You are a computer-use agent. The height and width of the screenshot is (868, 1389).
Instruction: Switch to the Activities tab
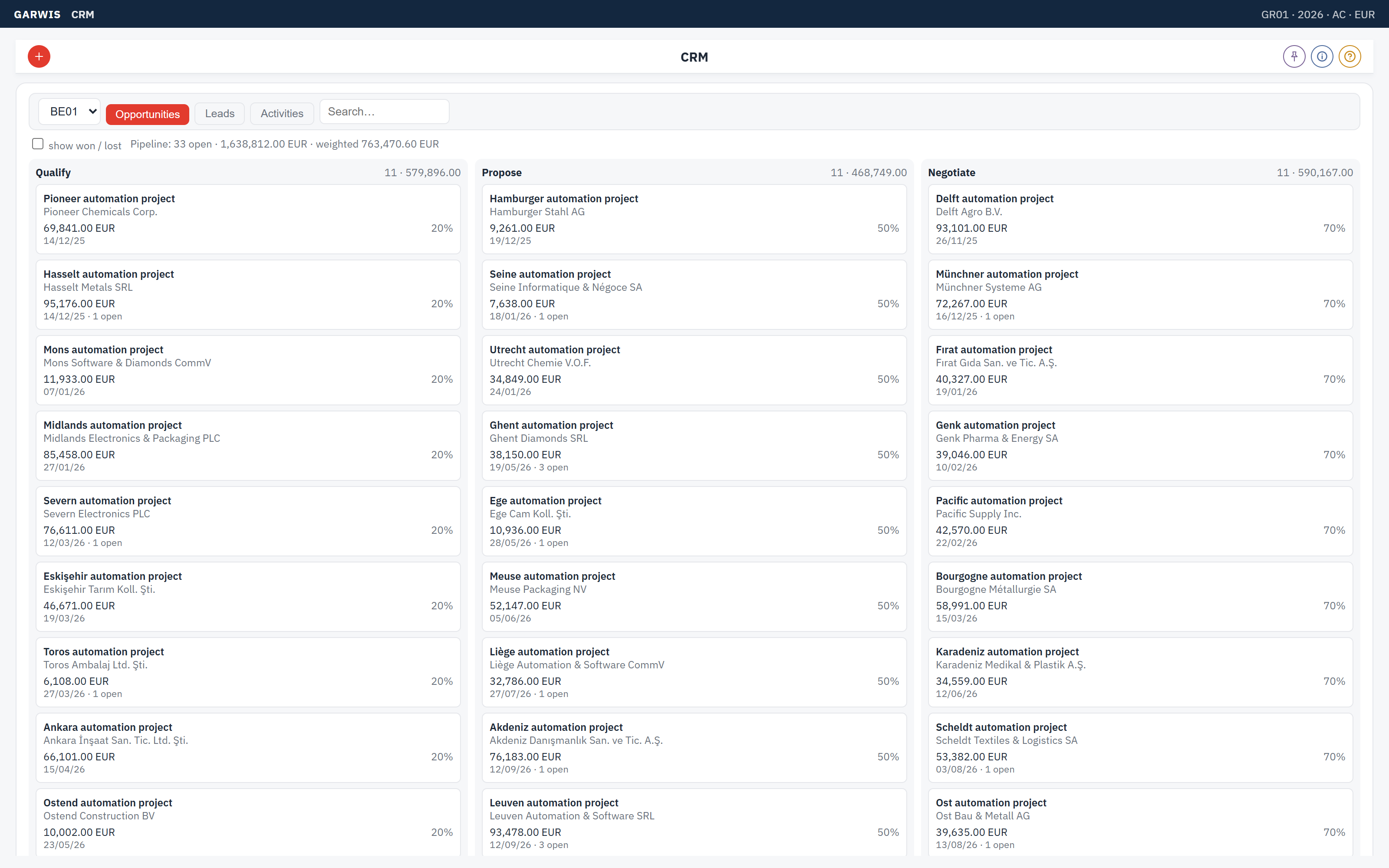tap(282, 113)
